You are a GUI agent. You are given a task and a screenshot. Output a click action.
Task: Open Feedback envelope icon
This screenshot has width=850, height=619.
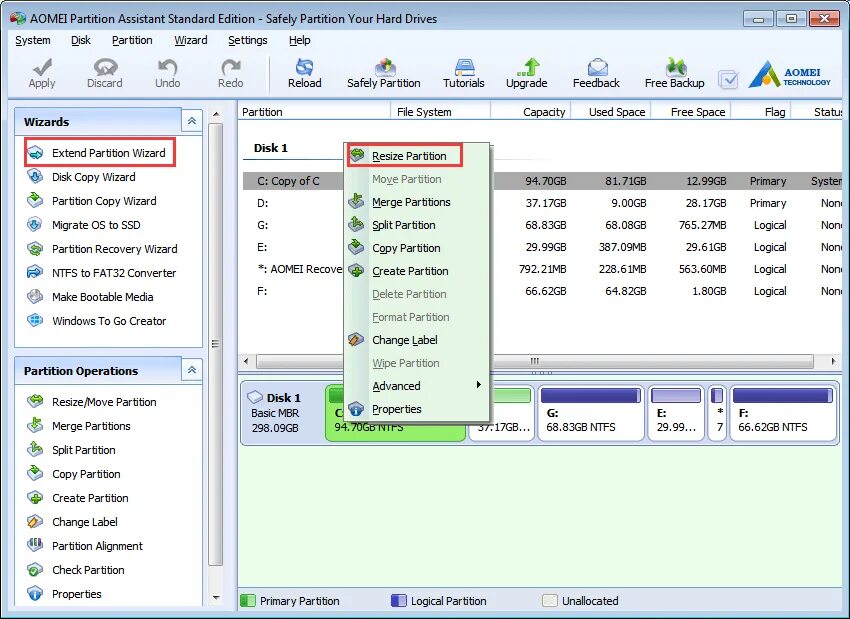point(597,67)
